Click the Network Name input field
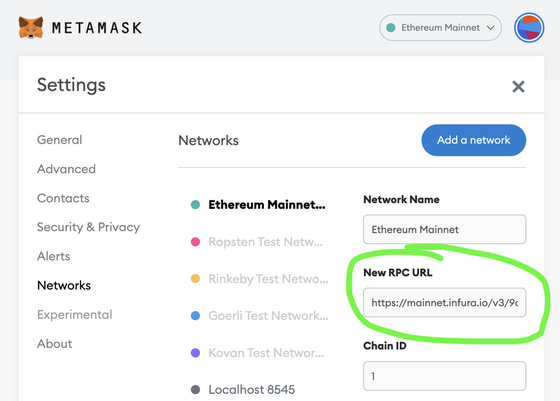Screen dimensions: 560x401 pyautogui.click(x=444, y=229)
